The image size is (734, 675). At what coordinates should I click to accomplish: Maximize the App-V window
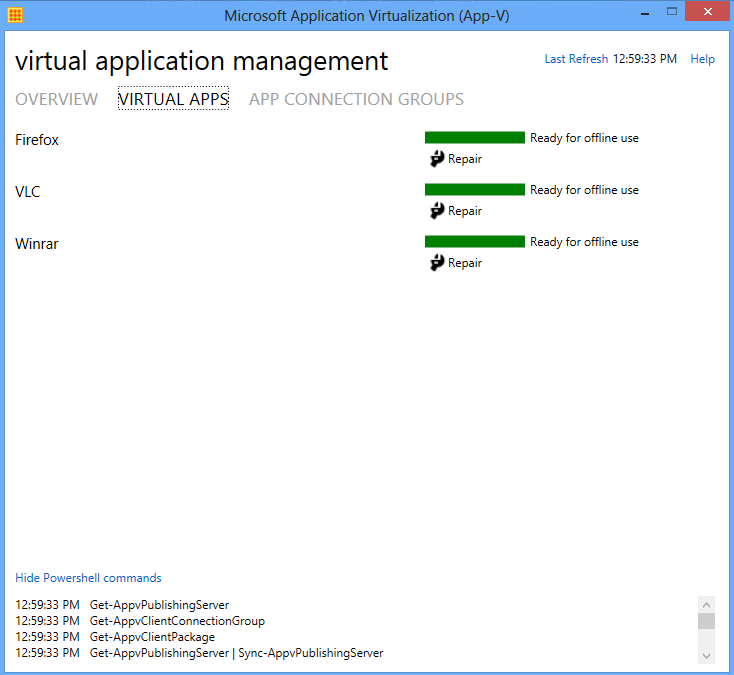coord(672,12)
